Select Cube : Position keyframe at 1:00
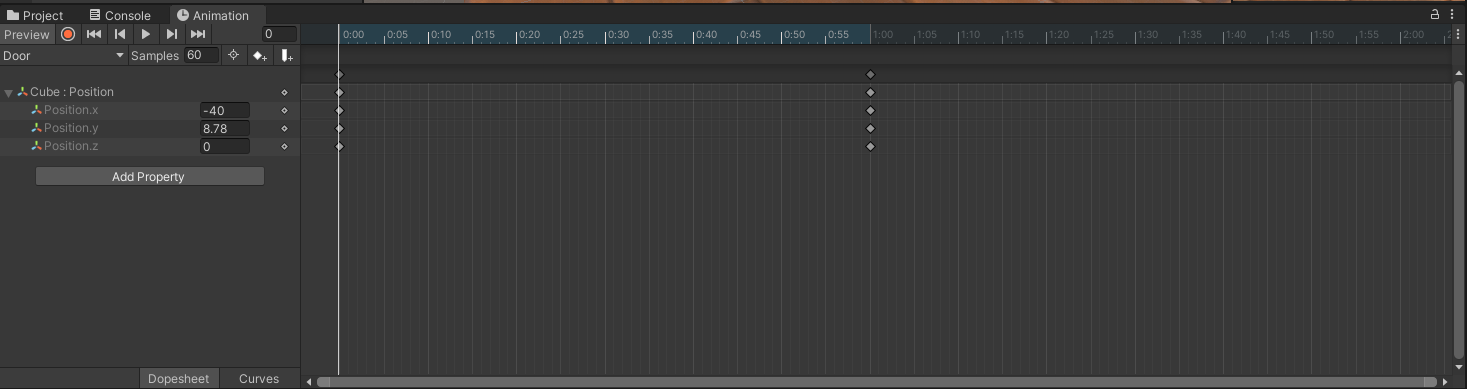The height and width of the screenshot is (389, 1467). [870, 92]
